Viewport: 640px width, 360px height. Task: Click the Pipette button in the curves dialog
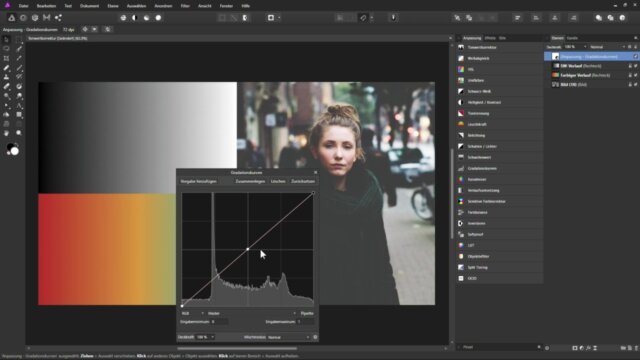click(x=307, y=313)
